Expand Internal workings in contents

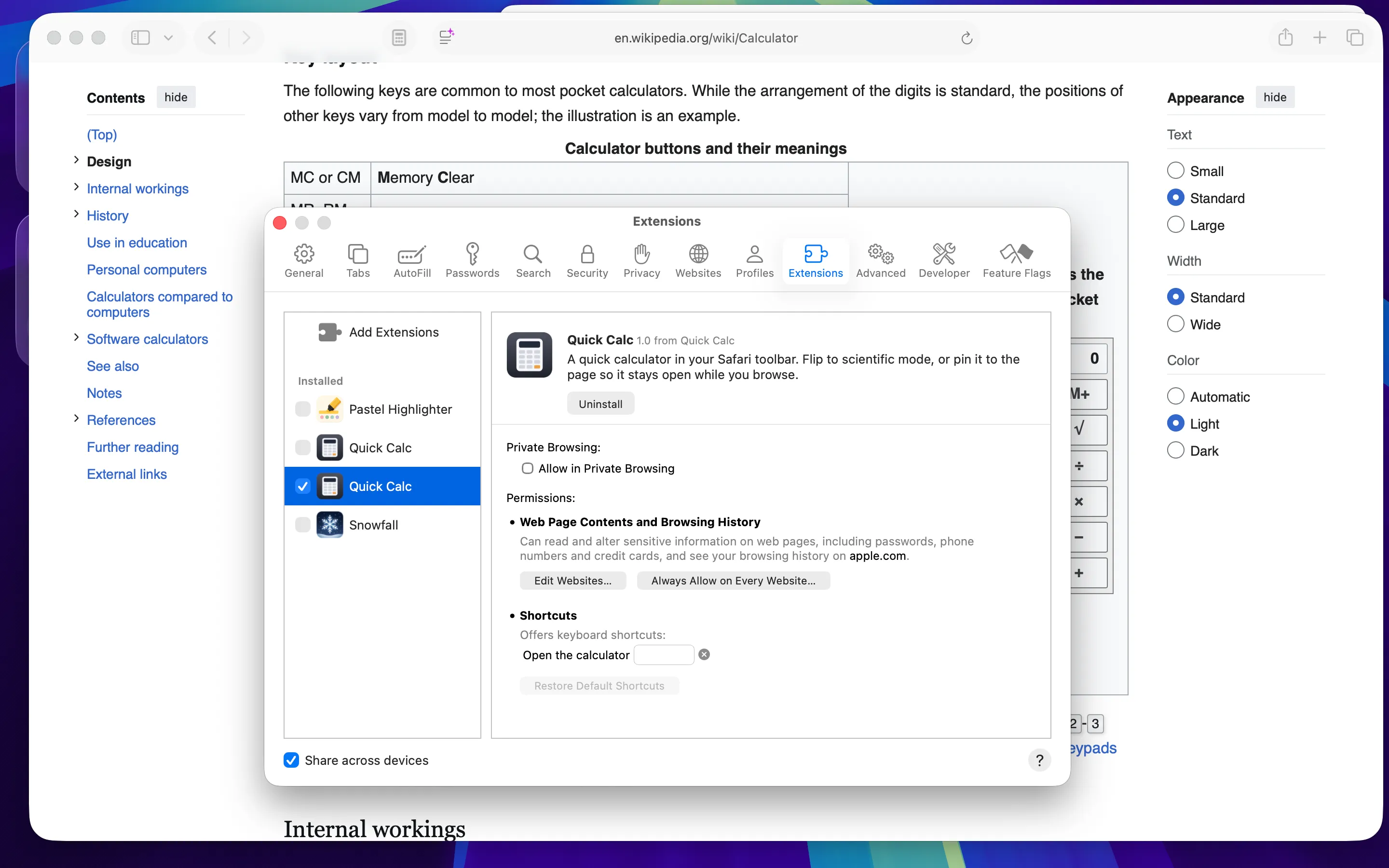76,187
